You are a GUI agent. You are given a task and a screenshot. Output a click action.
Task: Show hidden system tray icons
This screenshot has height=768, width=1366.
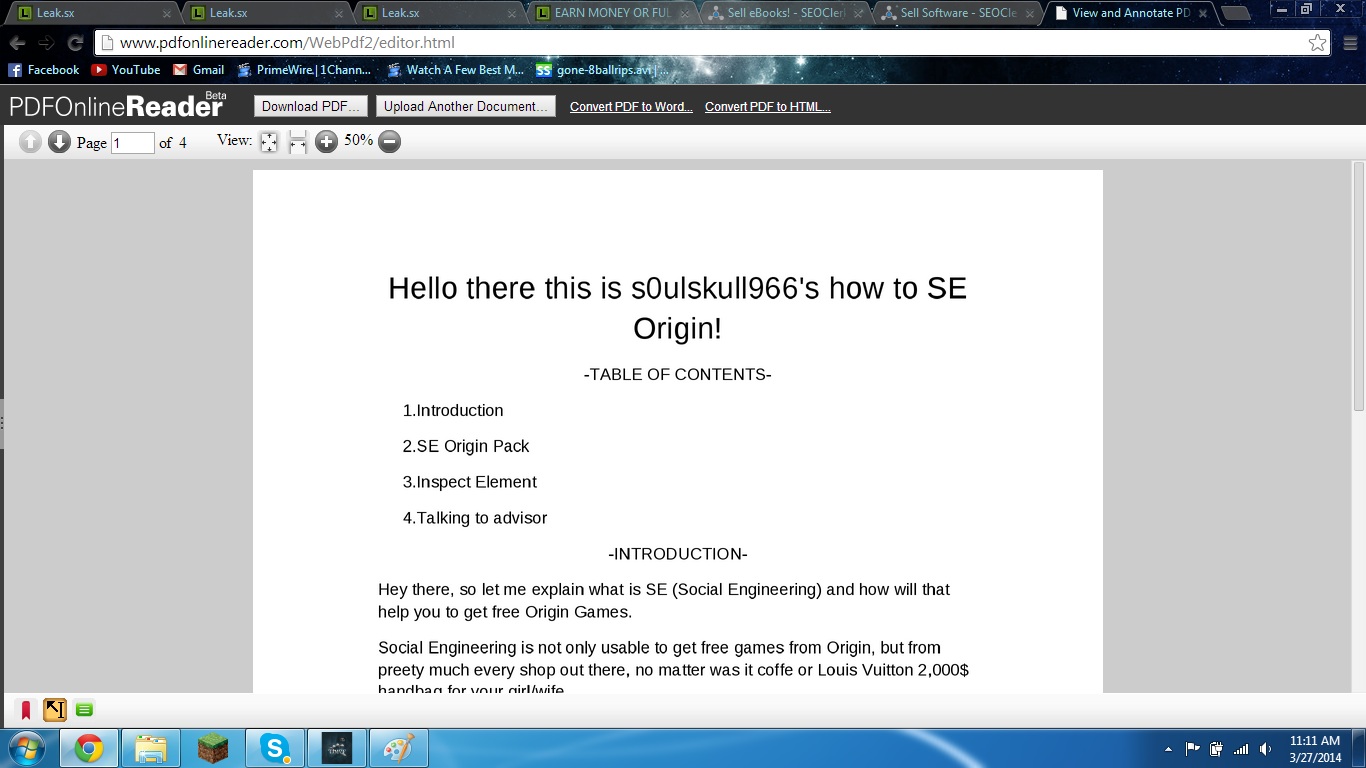[1168, 749]
